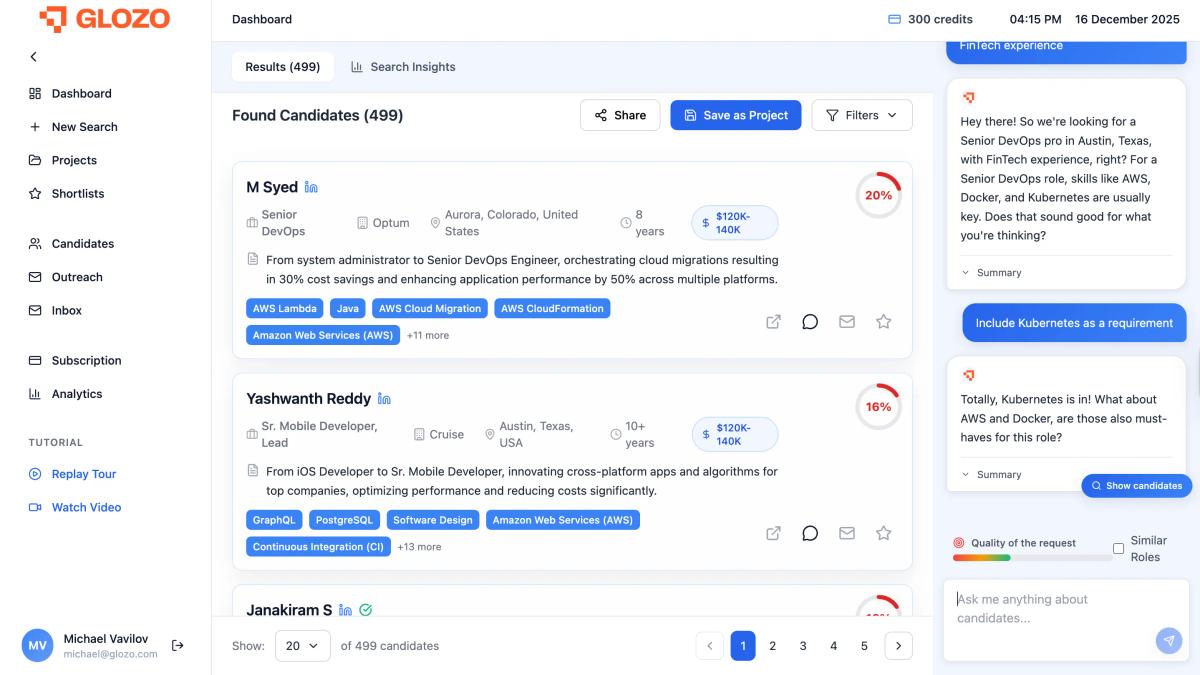Viewport: 1200px width, 675px height.
Task: Start a chat via the speech bubble icon
Action: tap(810, 321)
